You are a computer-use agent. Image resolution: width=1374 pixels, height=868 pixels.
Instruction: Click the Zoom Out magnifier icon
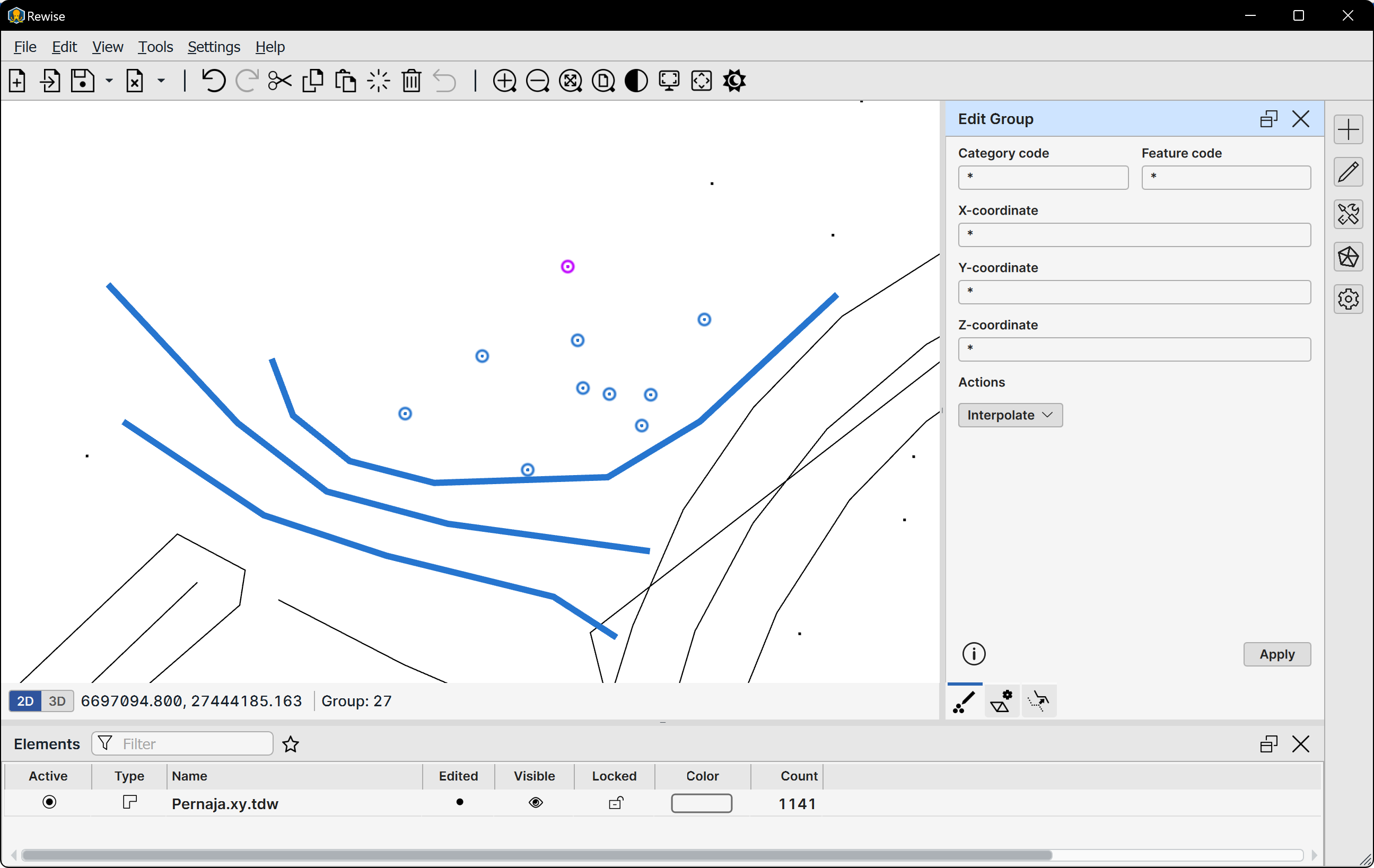(538, 81)
